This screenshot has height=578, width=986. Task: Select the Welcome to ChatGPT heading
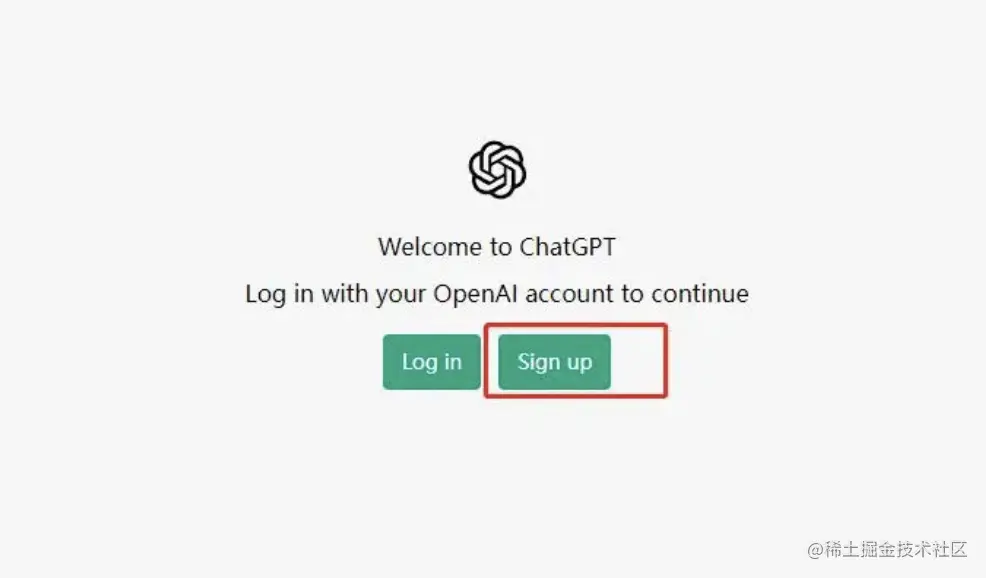point(497,247)
